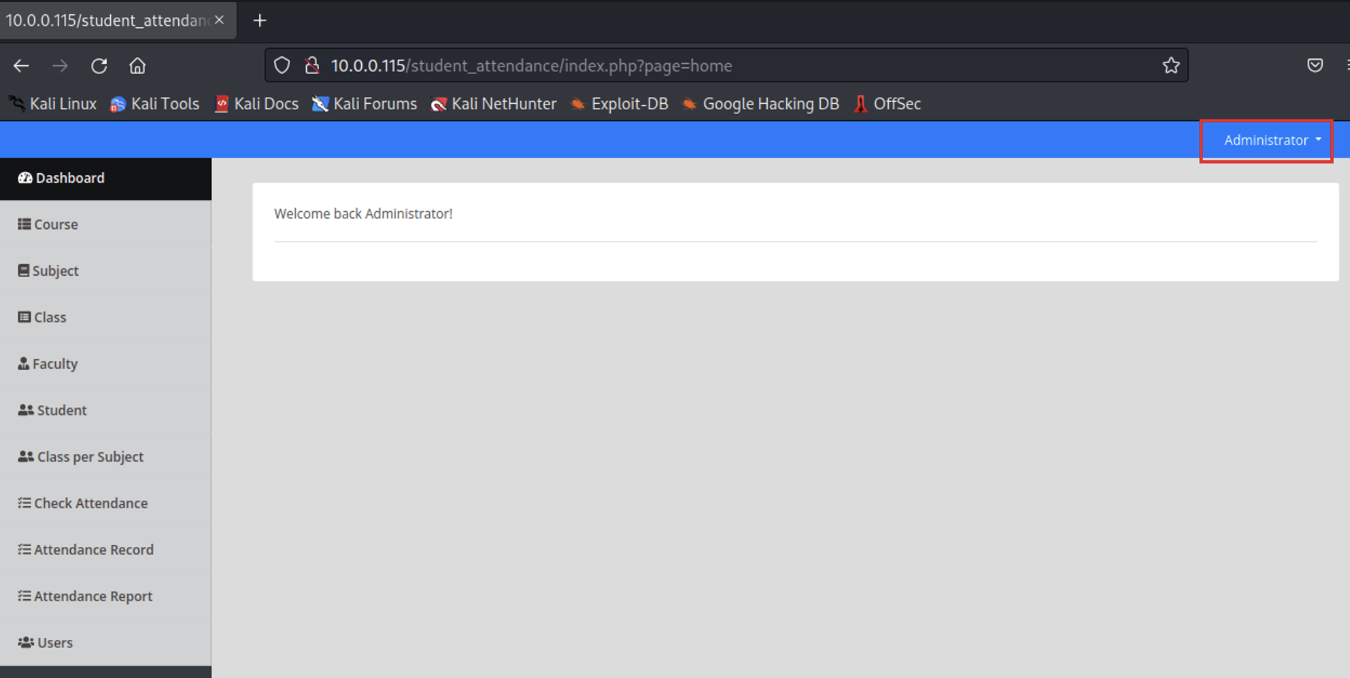Bookmark this page with star icon
This screenshot has height=678, width=1350.
(x=1171, y=66)
